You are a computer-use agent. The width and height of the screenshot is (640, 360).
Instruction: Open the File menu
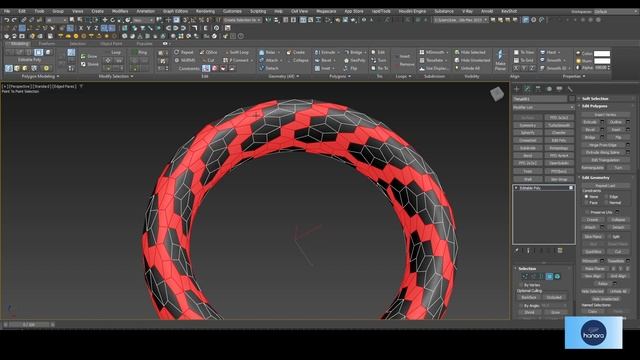(7, 11)
